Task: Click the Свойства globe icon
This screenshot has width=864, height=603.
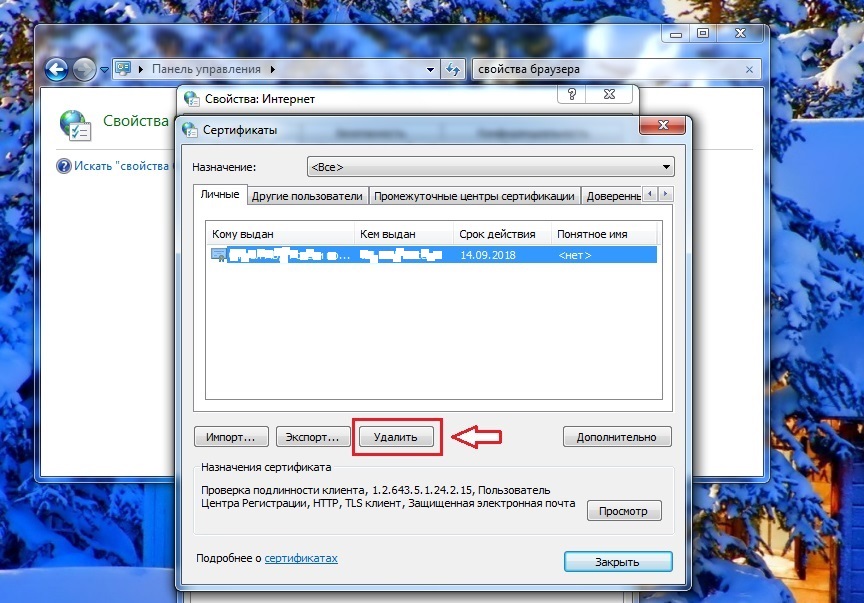Action: (x=75, y=123)
